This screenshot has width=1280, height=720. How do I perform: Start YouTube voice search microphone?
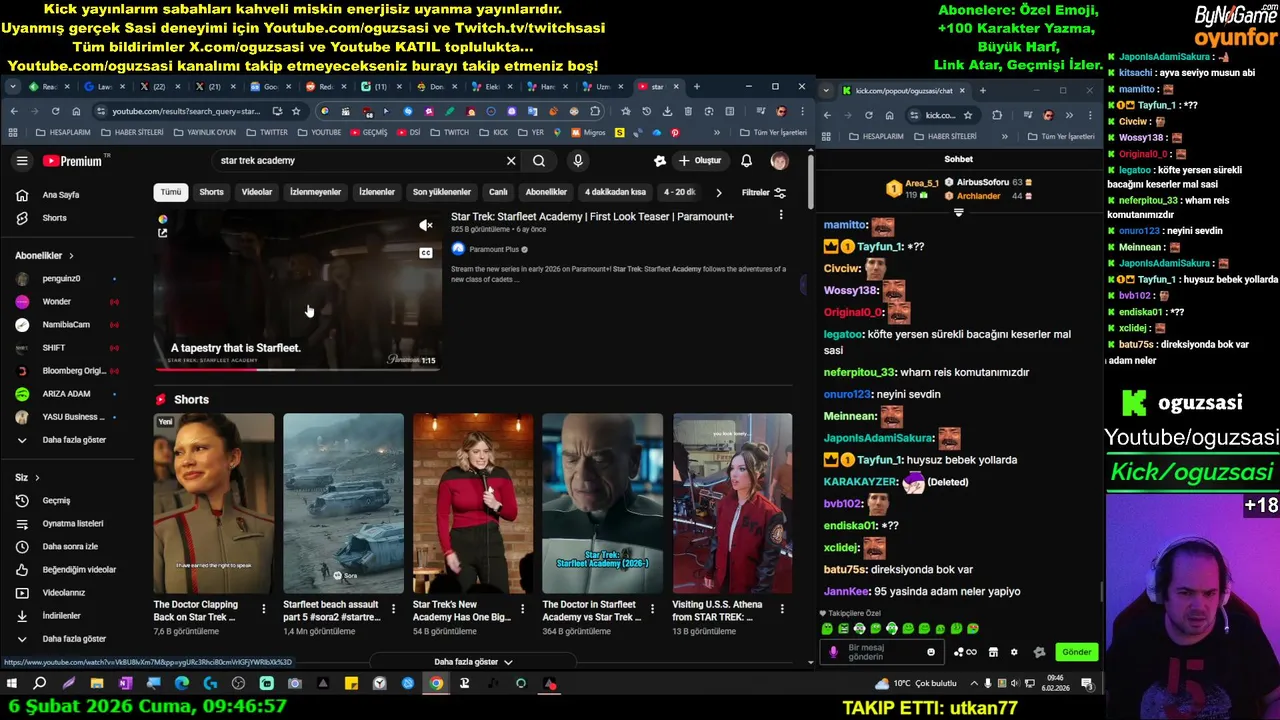[x=578, y=161]
